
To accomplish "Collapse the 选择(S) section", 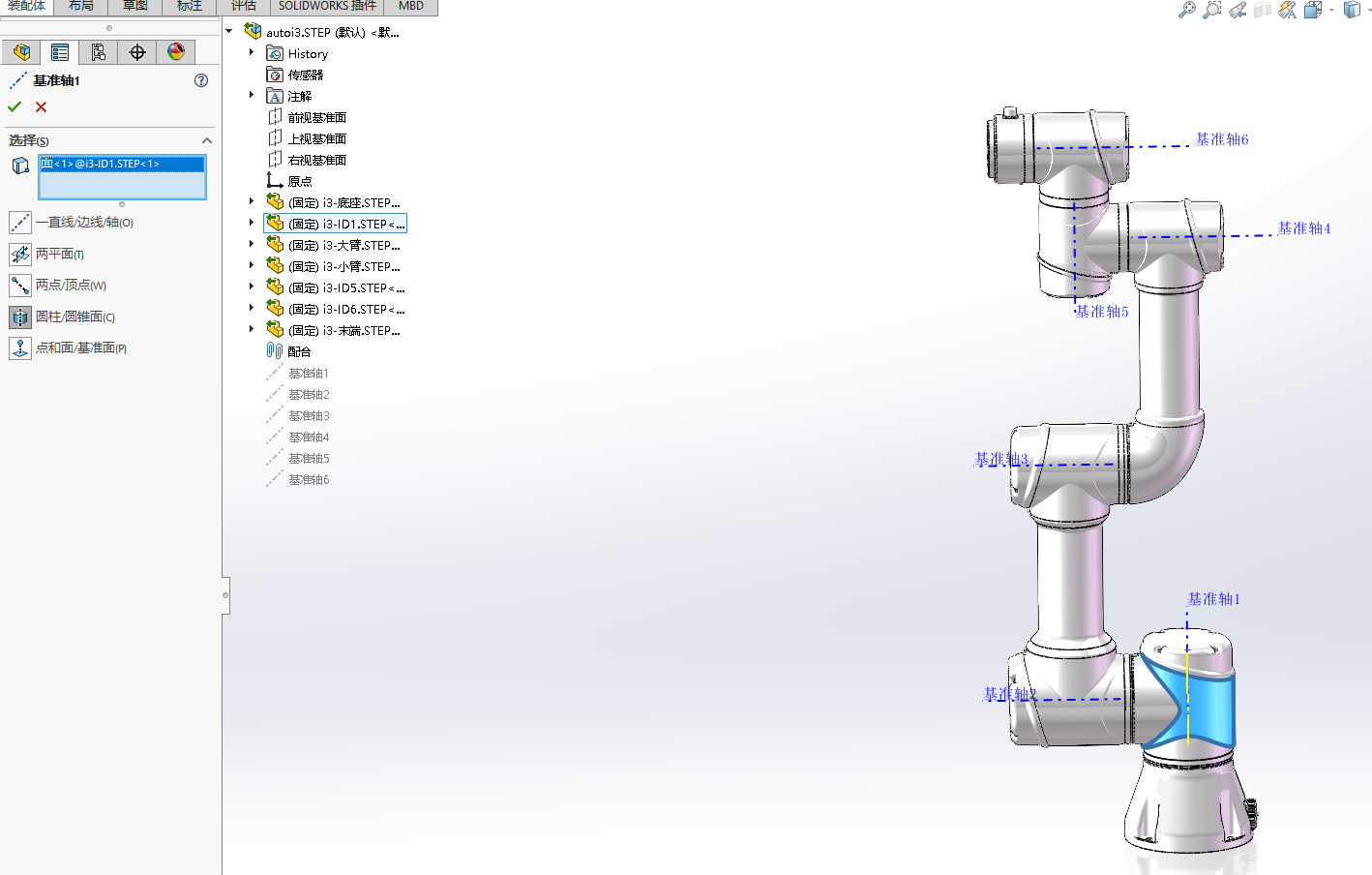I will pos(206,140).
